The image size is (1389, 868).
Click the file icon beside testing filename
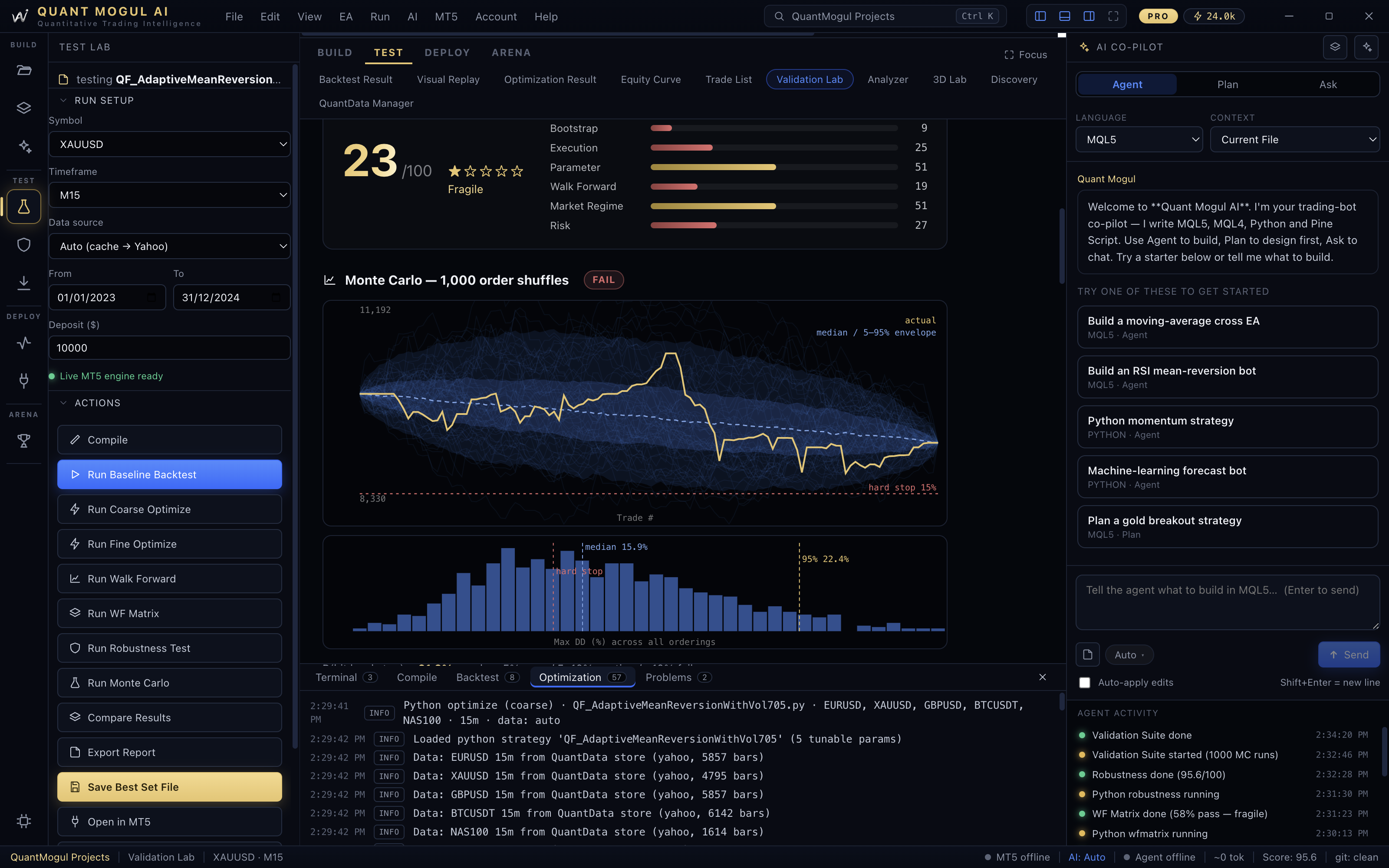point(64,79)
